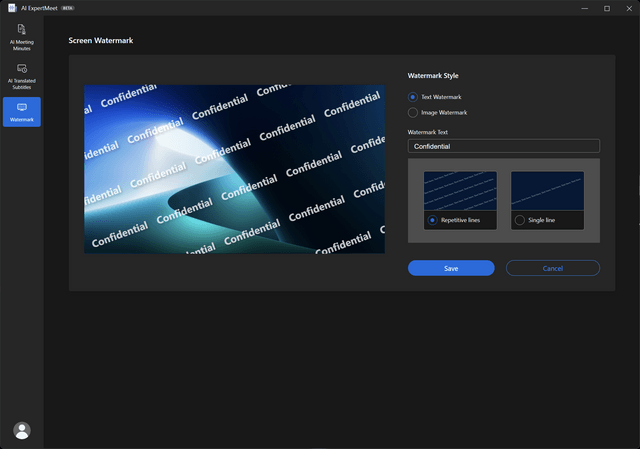Click the Image Watermark label
Image resolution: width=640 pixels, height=449 pixels.
pos(444,113)
